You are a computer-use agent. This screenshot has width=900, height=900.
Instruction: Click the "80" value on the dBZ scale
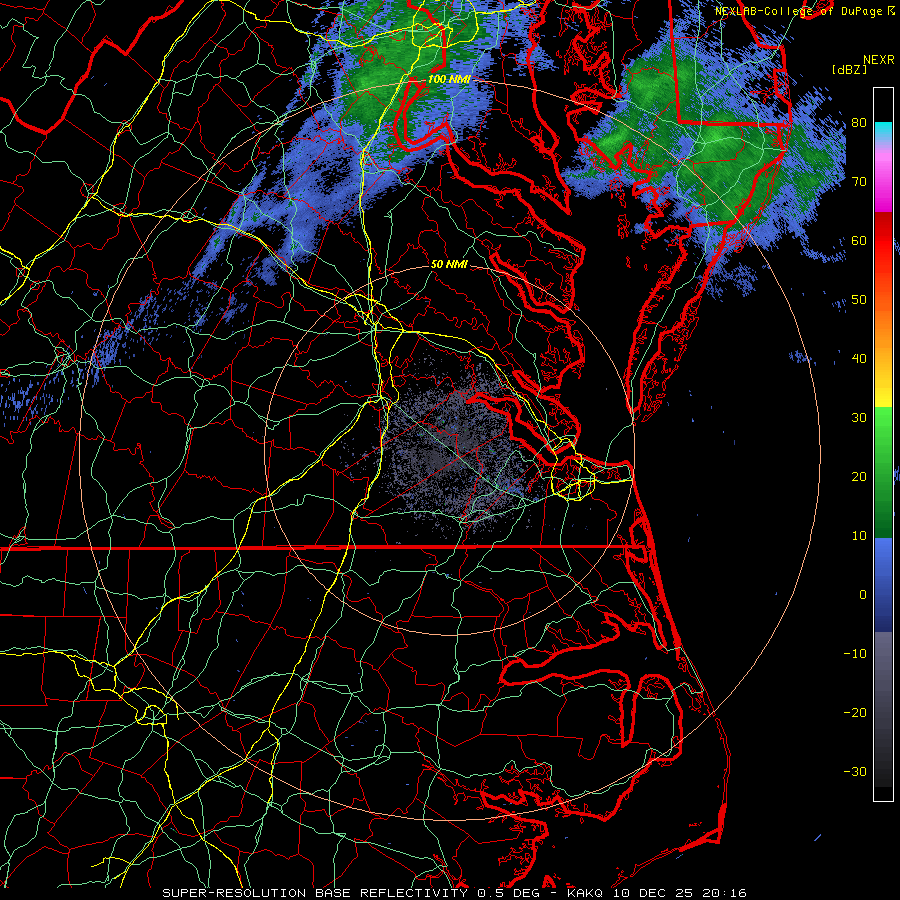pos(859,123)
